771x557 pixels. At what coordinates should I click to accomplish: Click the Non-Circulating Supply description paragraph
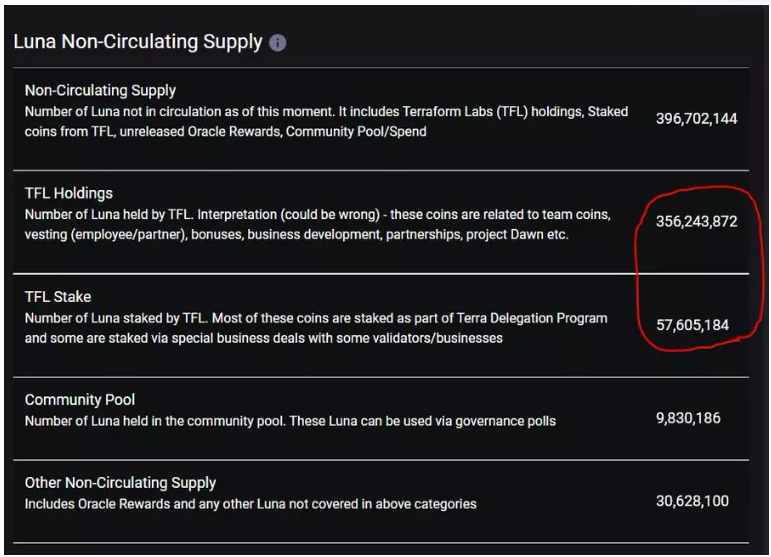[326, 121]
